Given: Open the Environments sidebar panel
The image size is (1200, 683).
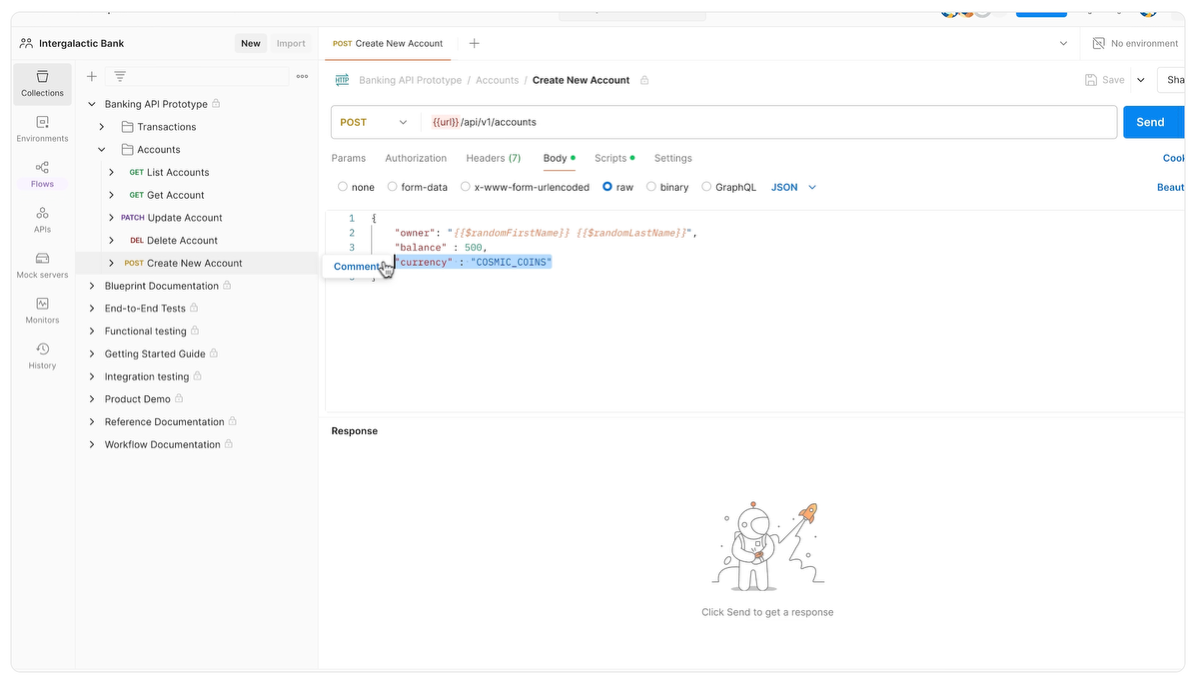Looking at the screenshot, I should tap(42, 129).
